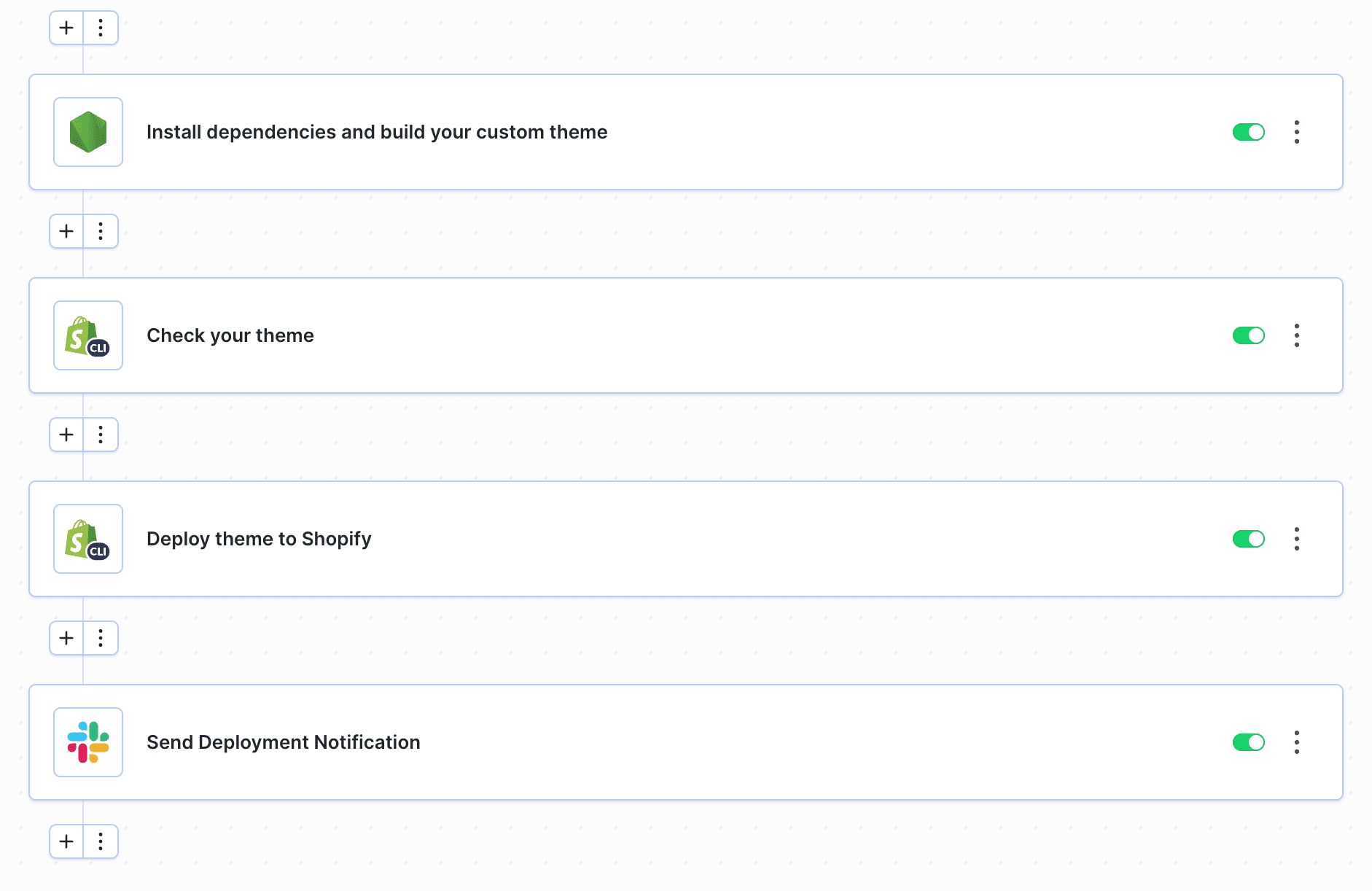Click the plus icon below Send Deployment Notification
The image size is (1372, 891).
coord(66,841)
